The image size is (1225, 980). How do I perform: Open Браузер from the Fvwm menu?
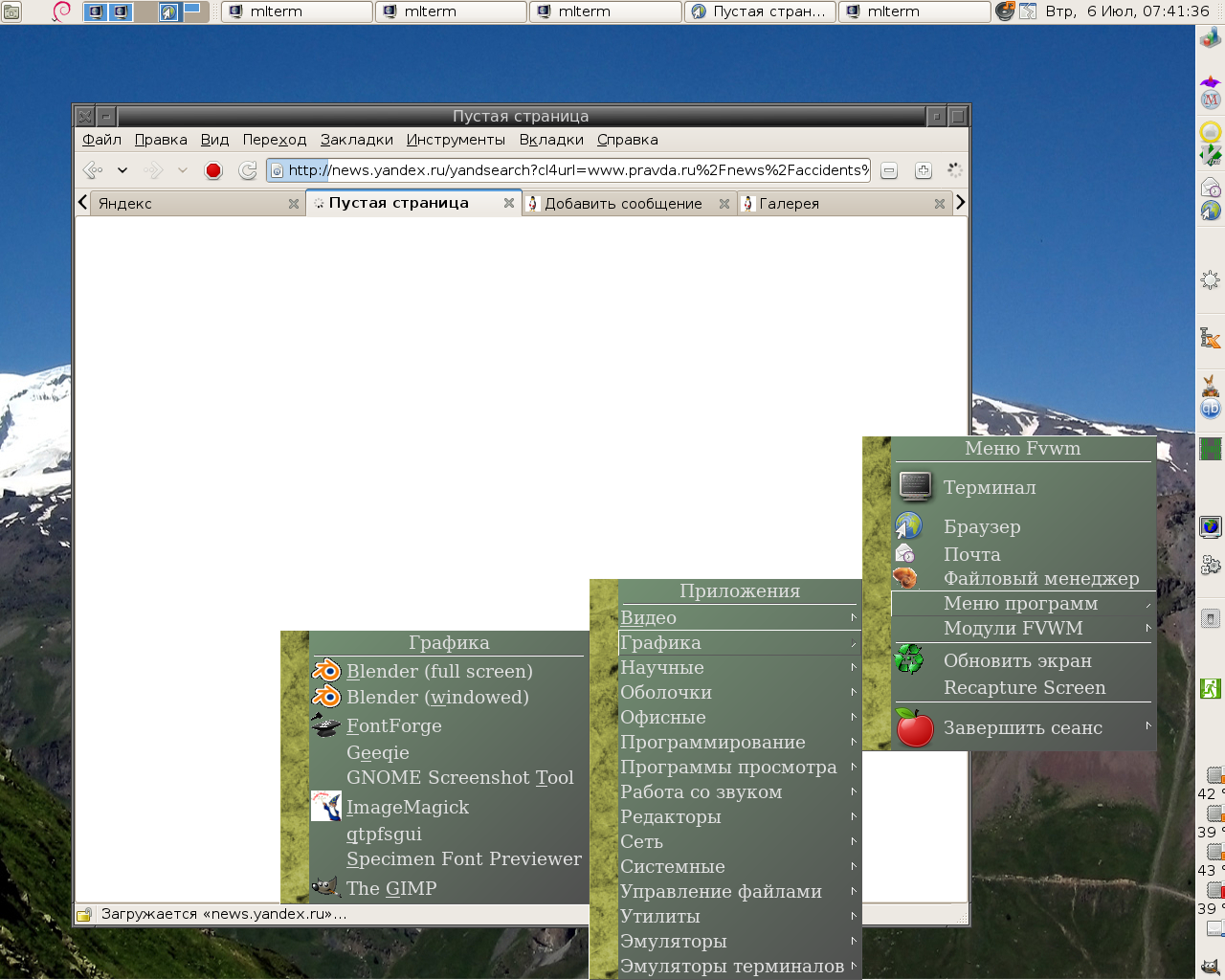(x=981, y=526)
